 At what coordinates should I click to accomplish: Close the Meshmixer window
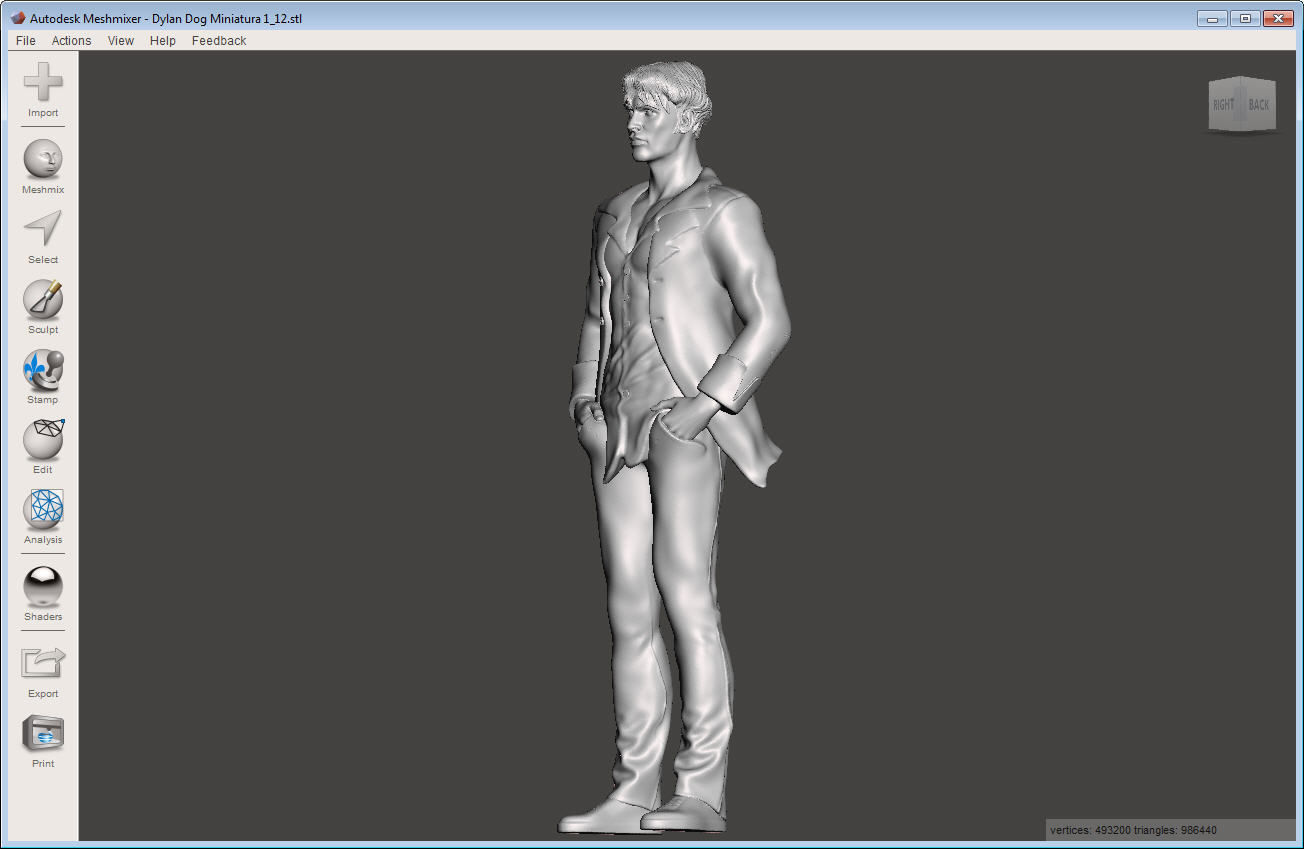coord(1279,18)
